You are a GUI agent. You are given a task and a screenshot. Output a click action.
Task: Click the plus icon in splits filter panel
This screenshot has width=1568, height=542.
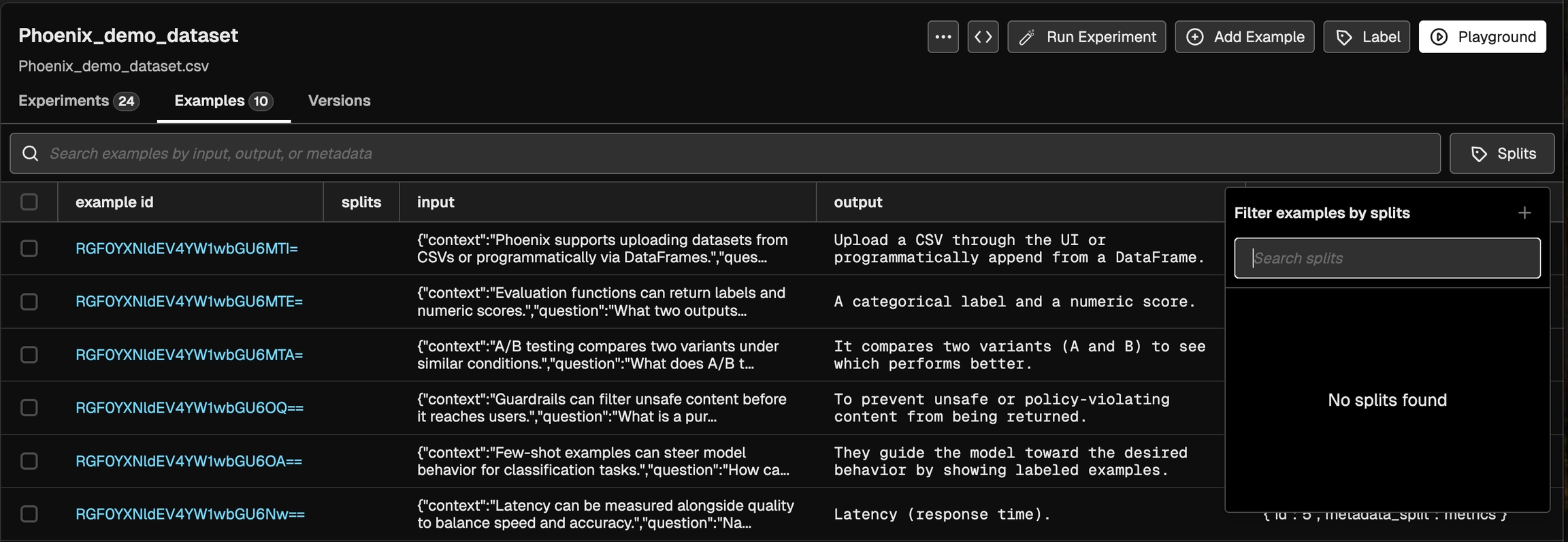click(1524, 213)
